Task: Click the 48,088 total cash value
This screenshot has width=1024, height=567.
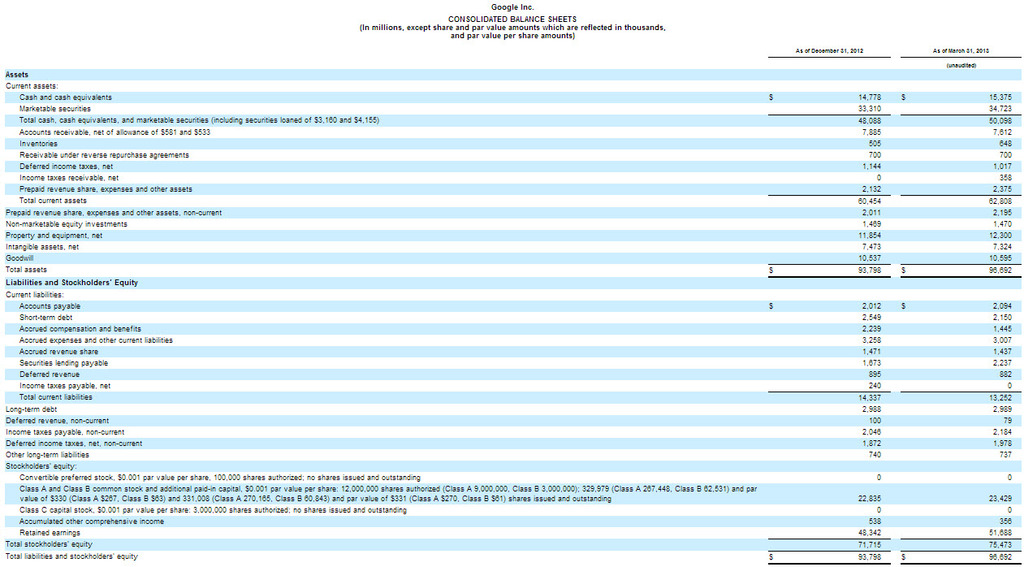Action: tap(870, 120)
